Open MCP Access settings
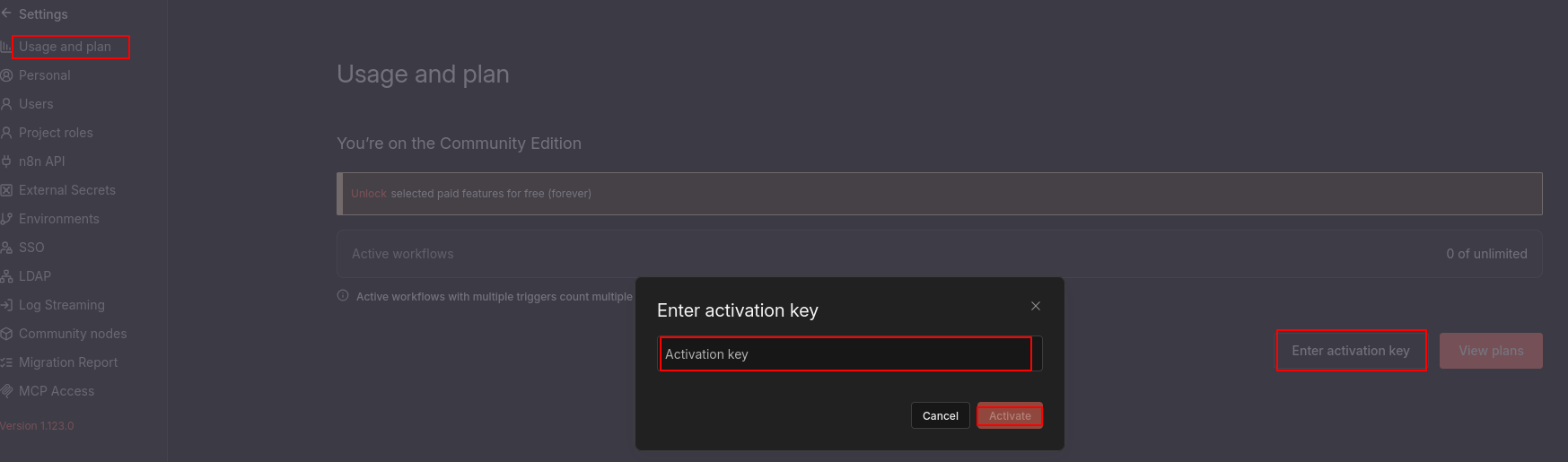 (x=57, y=391)
